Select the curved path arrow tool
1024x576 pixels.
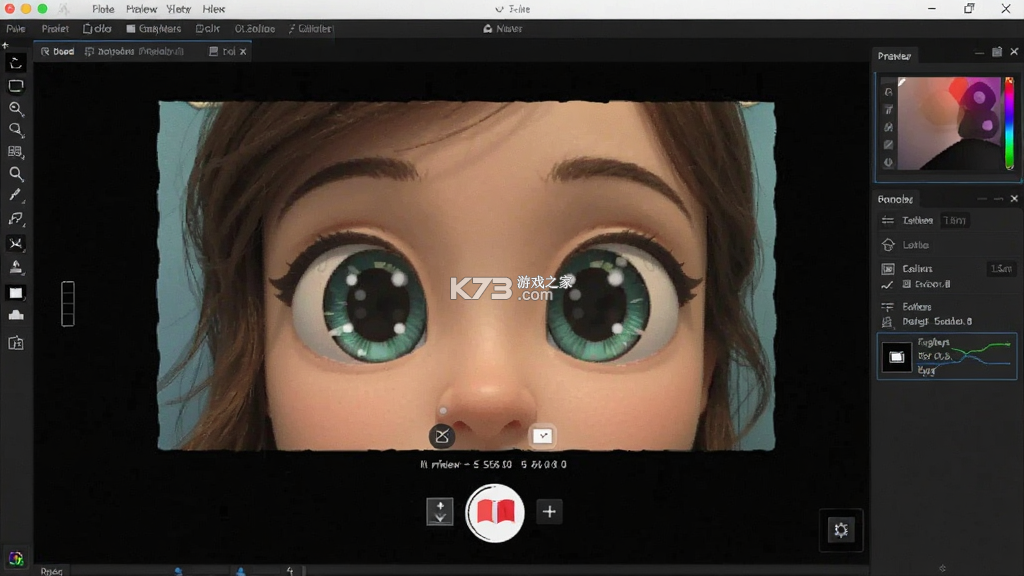click(16, 219)
